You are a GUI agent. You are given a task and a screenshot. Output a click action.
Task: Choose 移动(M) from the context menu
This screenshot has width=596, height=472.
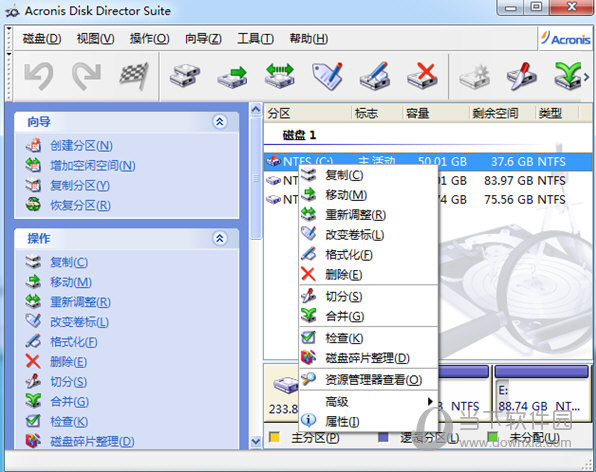(368, 195)
